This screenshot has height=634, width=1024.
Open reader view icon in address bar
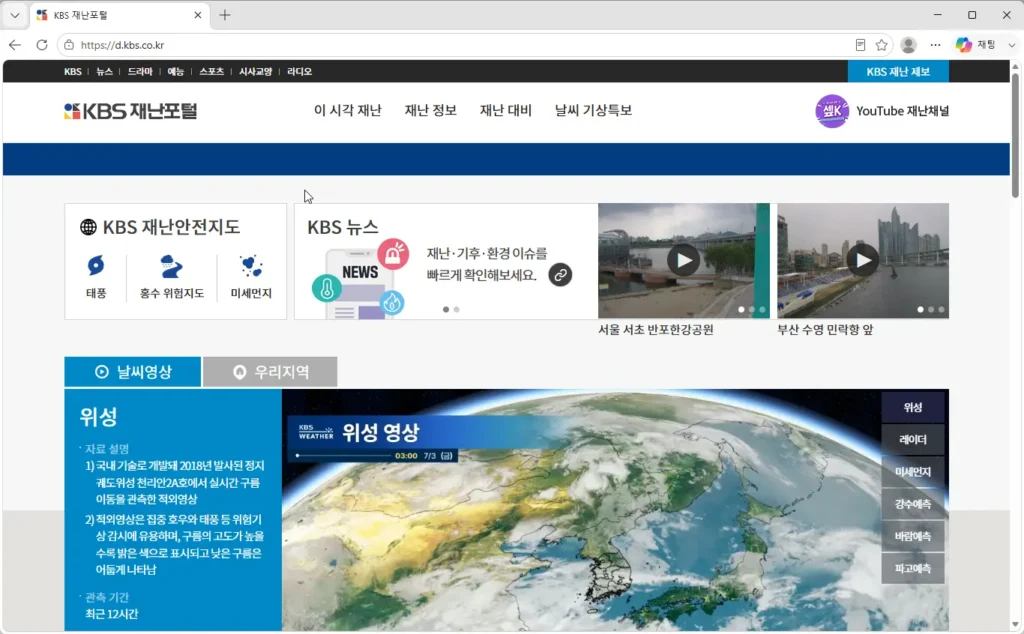tap(860, 45)
